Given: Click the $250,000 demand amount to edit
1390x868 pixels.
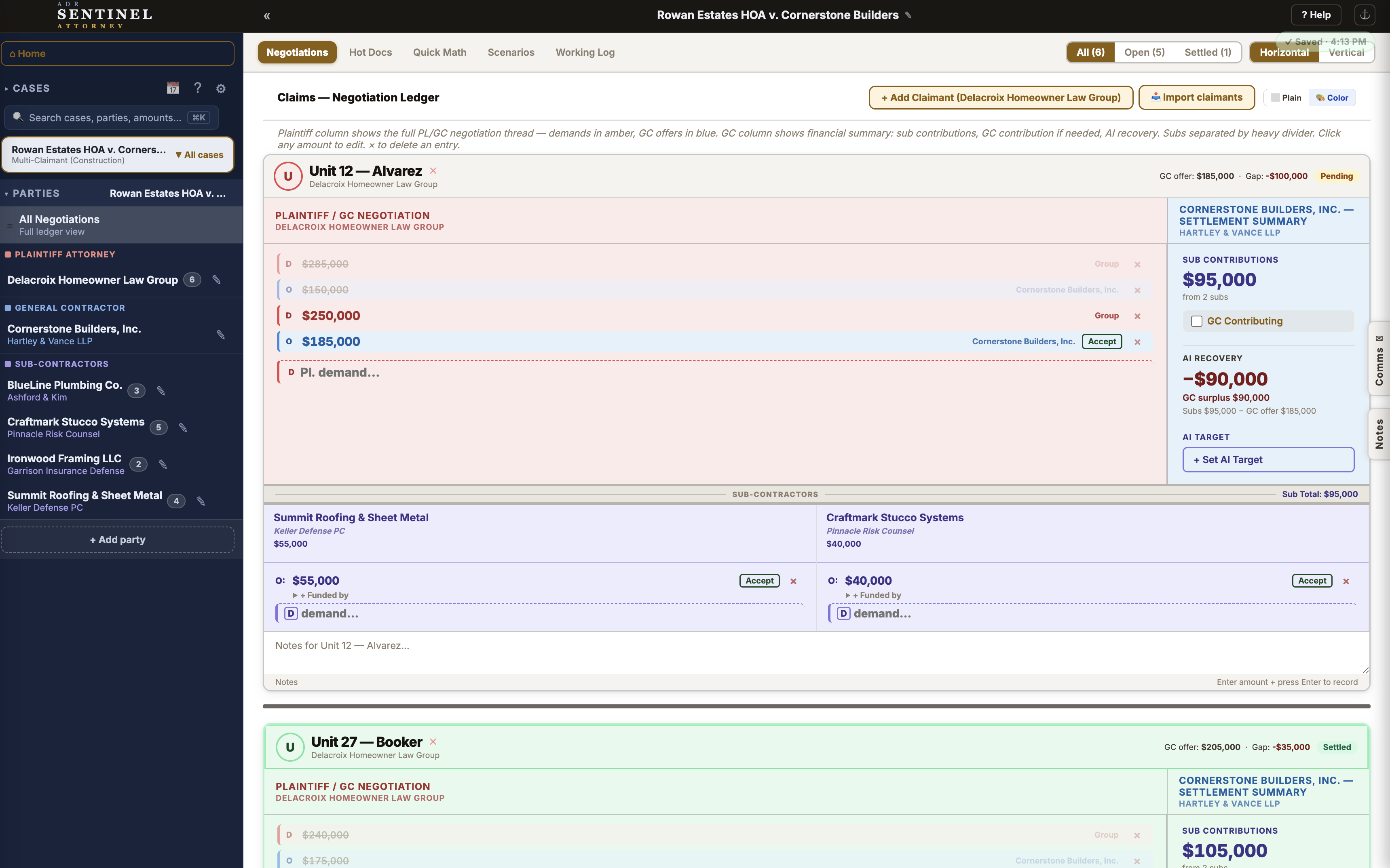Looking at the screenshot, I should (x=331, y=316).
